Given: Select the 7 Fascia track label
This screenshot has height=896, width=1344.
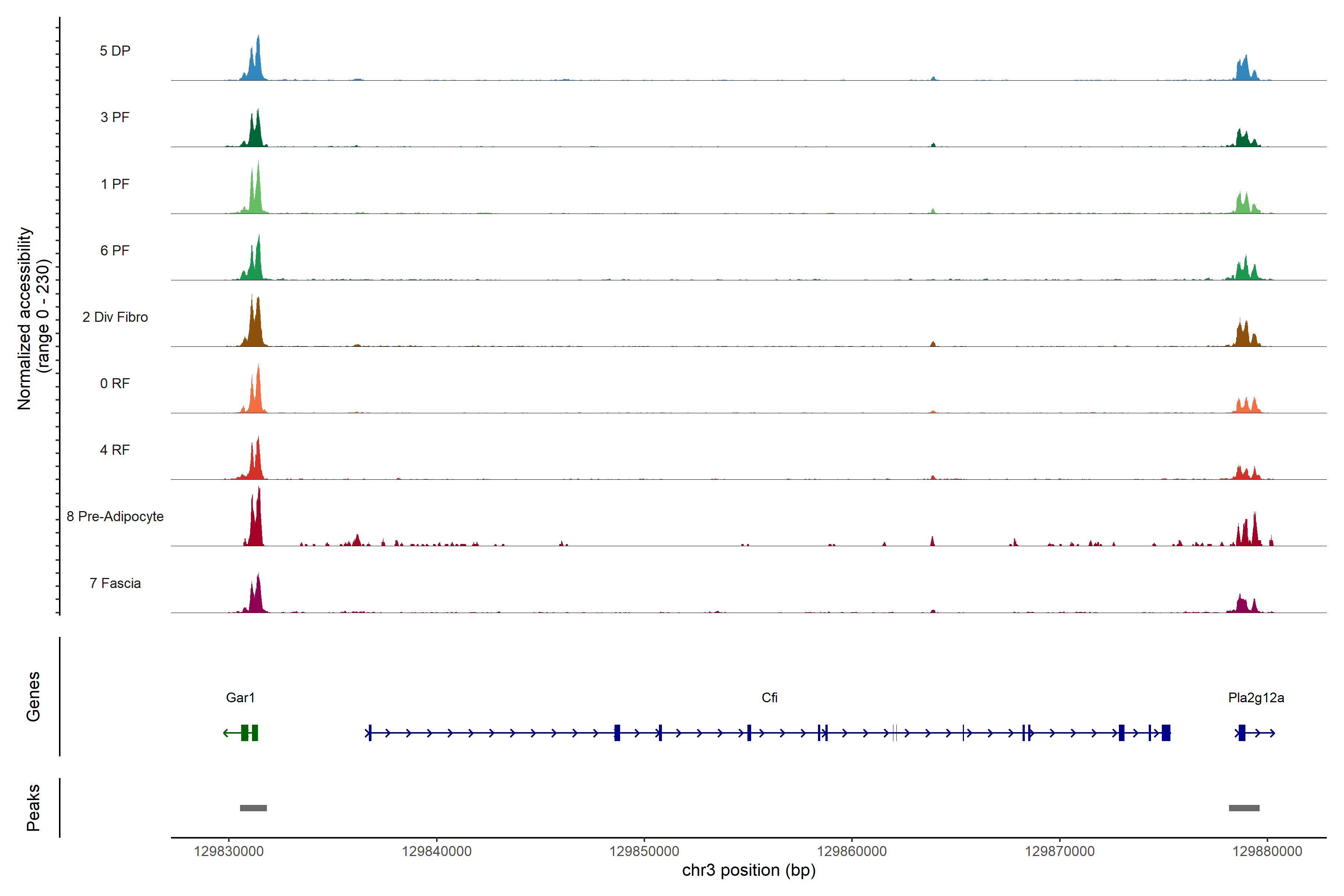Looking at the screenshot, I should coord(115,584).
